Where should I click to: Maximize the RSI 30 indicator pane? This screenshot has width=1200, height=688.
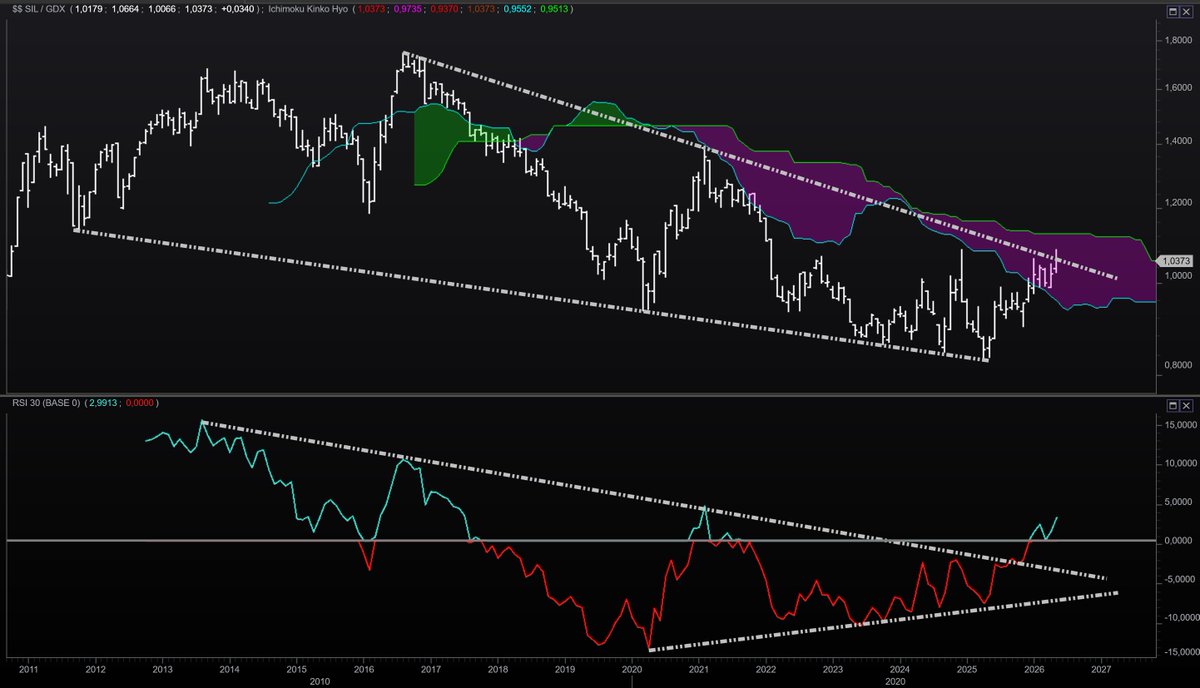(1173, 405)
